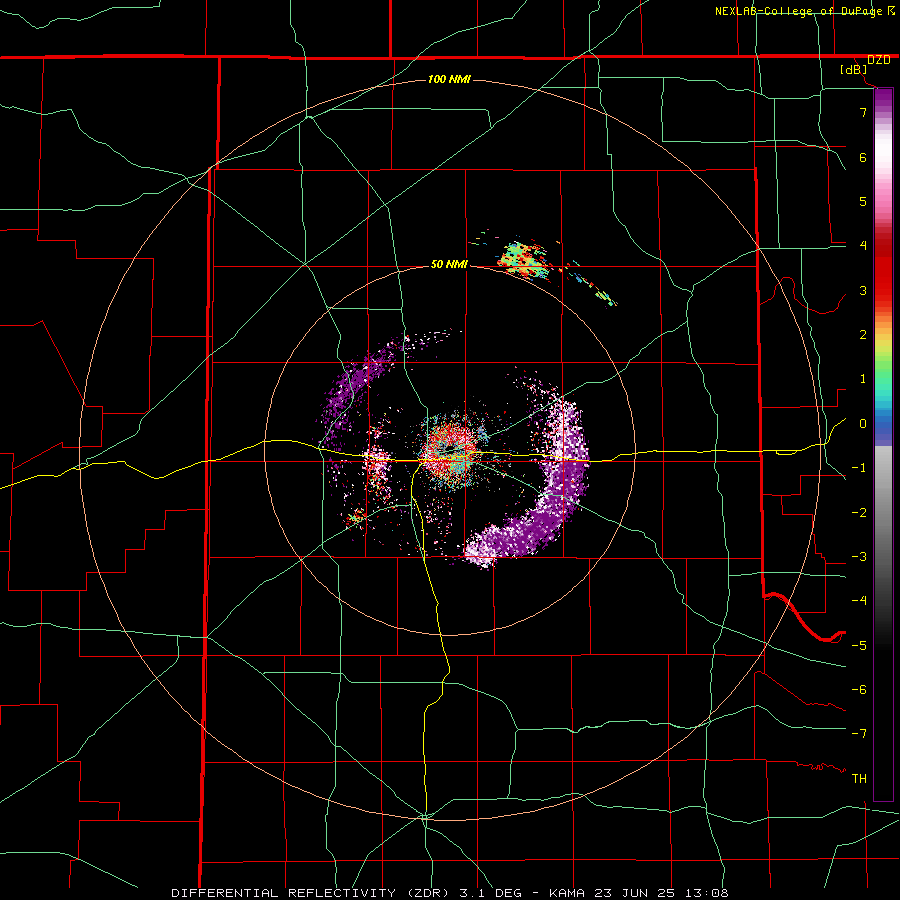
Task: Click the TH label below the scale
Action: [859, 779]
